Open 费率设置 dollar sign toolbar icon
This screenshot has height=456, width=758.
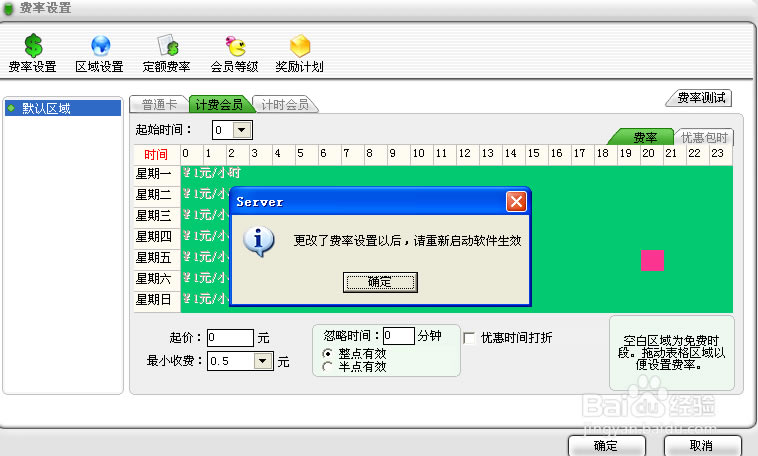[x=32, y=47]
